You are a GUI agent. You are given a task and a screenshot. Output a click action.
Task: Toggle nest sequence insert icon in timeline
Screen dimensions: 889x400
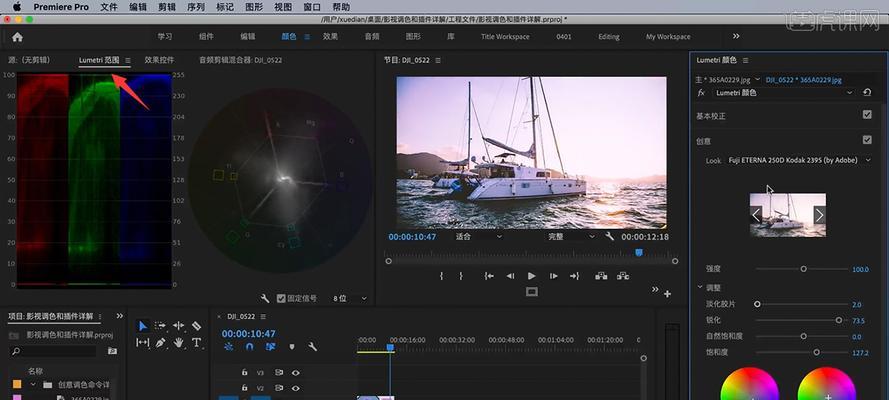point(228,347)
